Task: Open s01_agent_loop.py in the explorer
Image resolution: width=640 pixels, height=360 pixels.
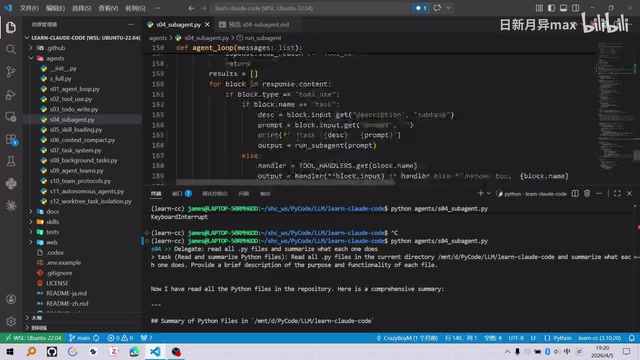Action: click(x=75, y=89)
